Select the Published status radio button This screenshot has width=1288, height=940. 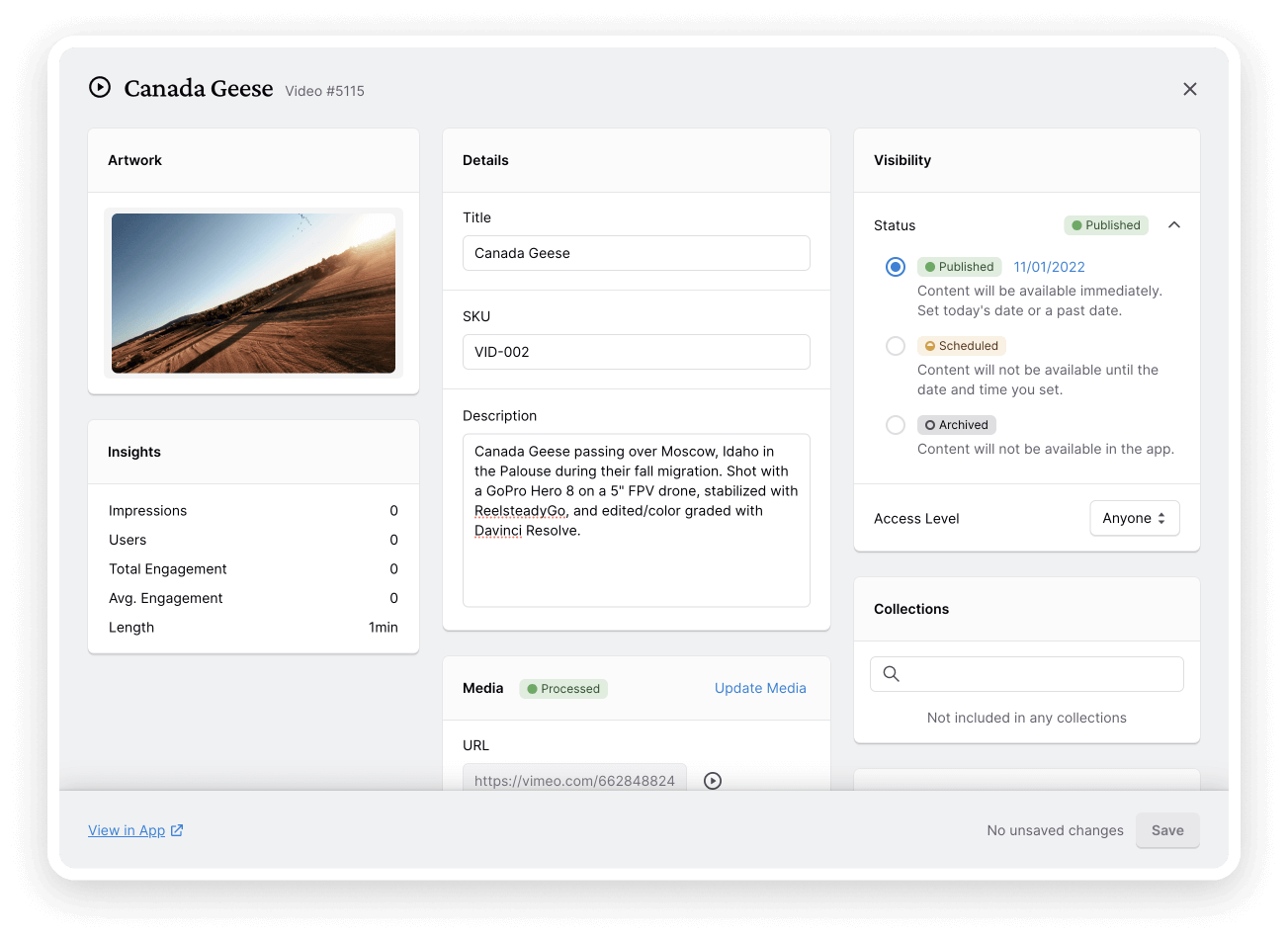[x=896, y=267]
